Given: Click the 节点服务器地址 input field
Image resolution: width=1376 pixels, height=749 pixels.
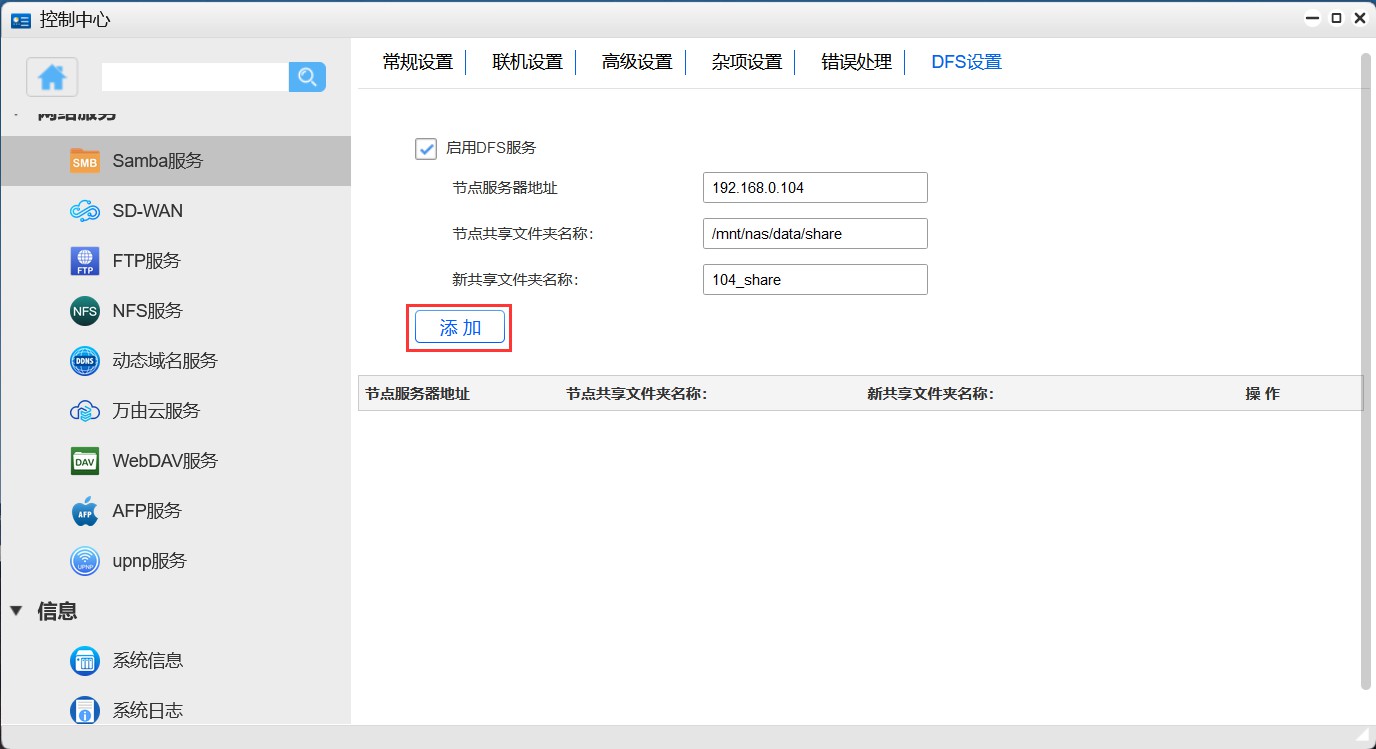Looking at the screenshot, I should click(x=815, y=188).
